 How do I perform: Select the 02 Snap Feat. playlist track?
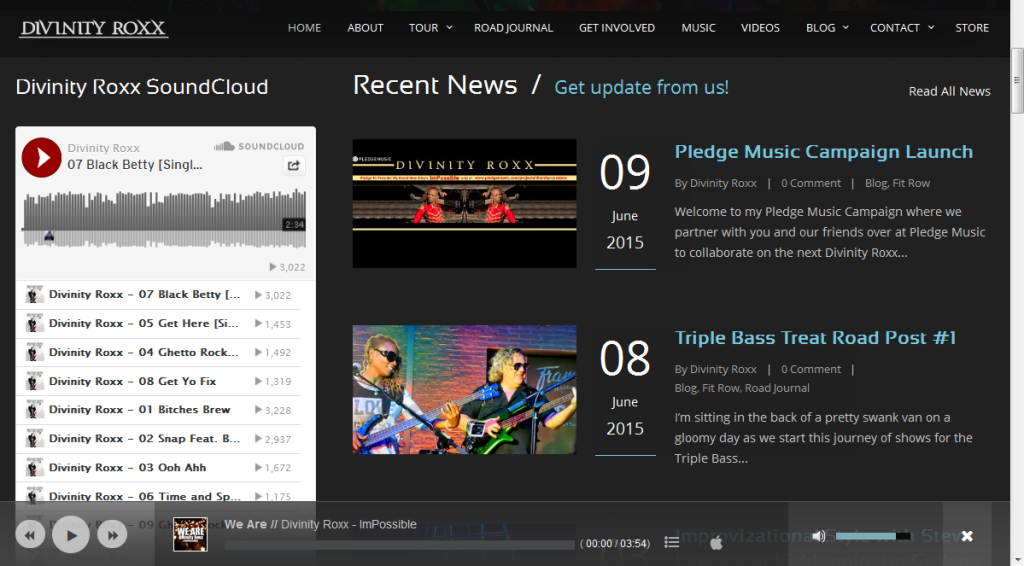(x=158, y=439)
